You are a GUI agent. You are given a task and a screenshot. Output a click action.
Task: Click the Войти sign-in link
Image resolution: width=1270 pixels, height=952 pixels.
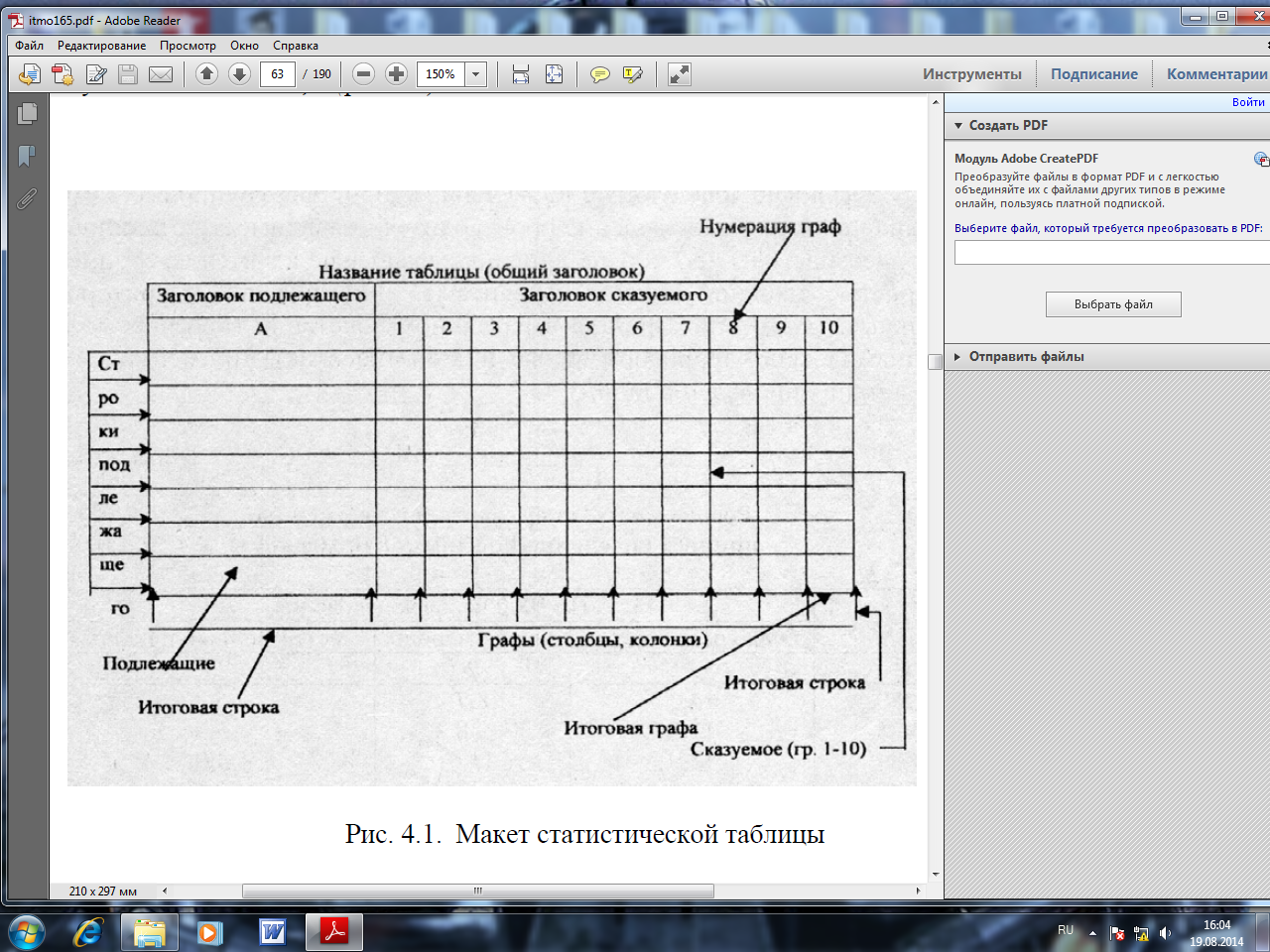click(x=1248, y=102)
